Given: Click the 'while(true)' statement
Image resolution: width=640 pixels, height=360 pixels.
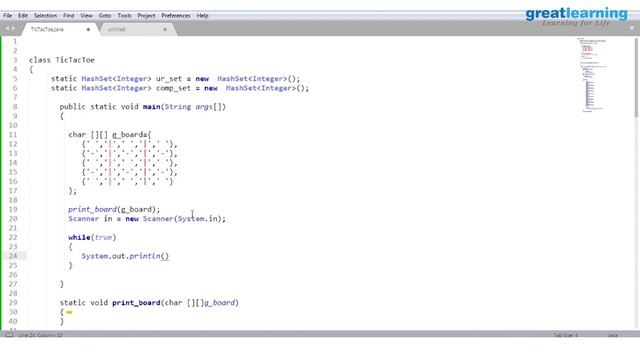Looking at the screenshot, I should (x=92, y=238).
